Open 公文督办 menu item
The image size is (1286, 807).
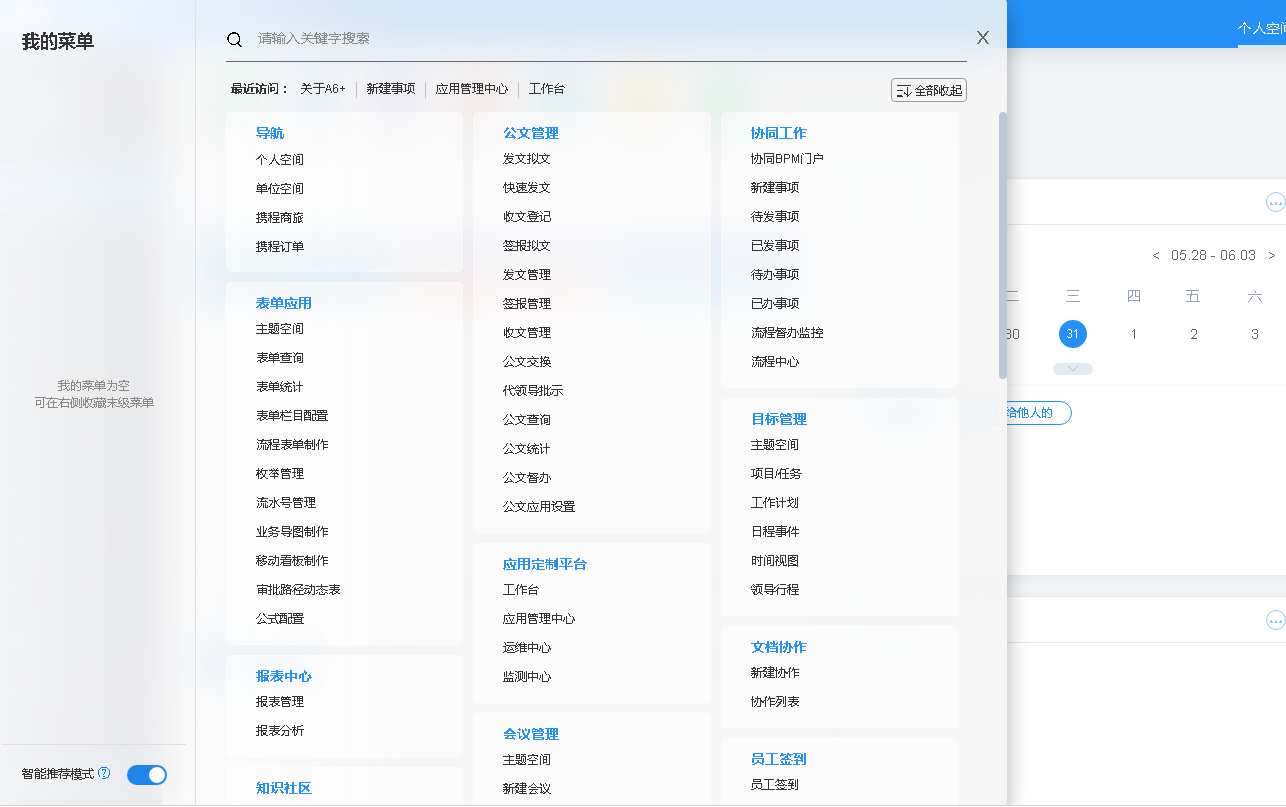click(527, 478)
